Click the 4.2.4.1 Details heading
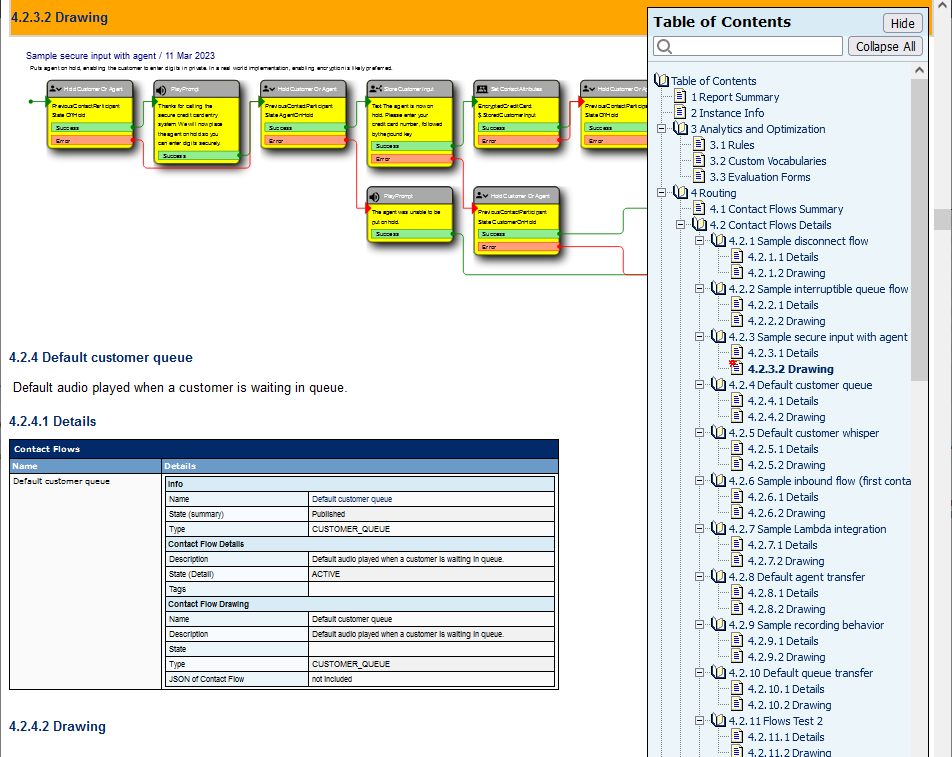952x757 pixels. [52, 421]
